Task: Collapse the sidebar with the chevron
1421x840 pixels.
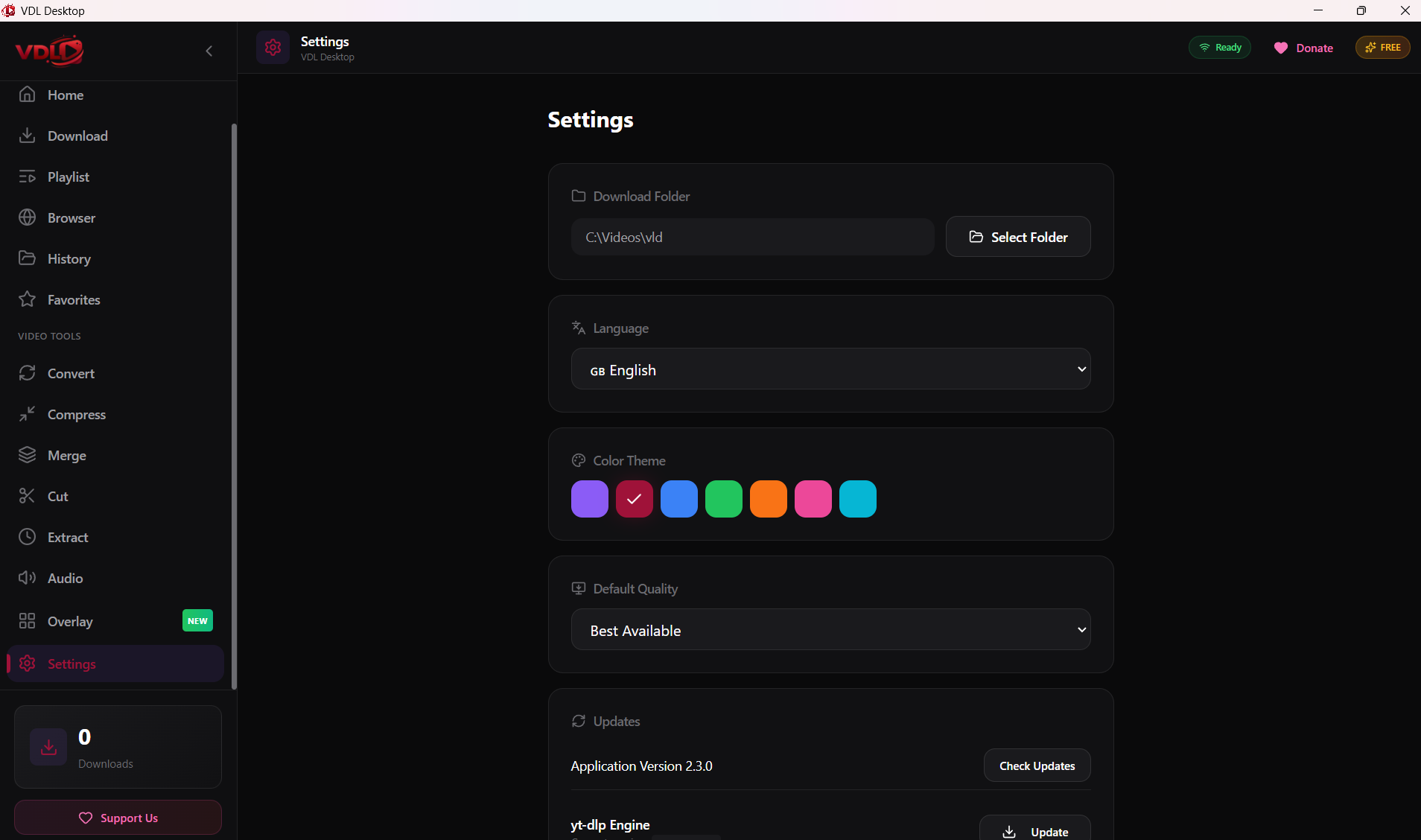Action: (x=209, y=51)
